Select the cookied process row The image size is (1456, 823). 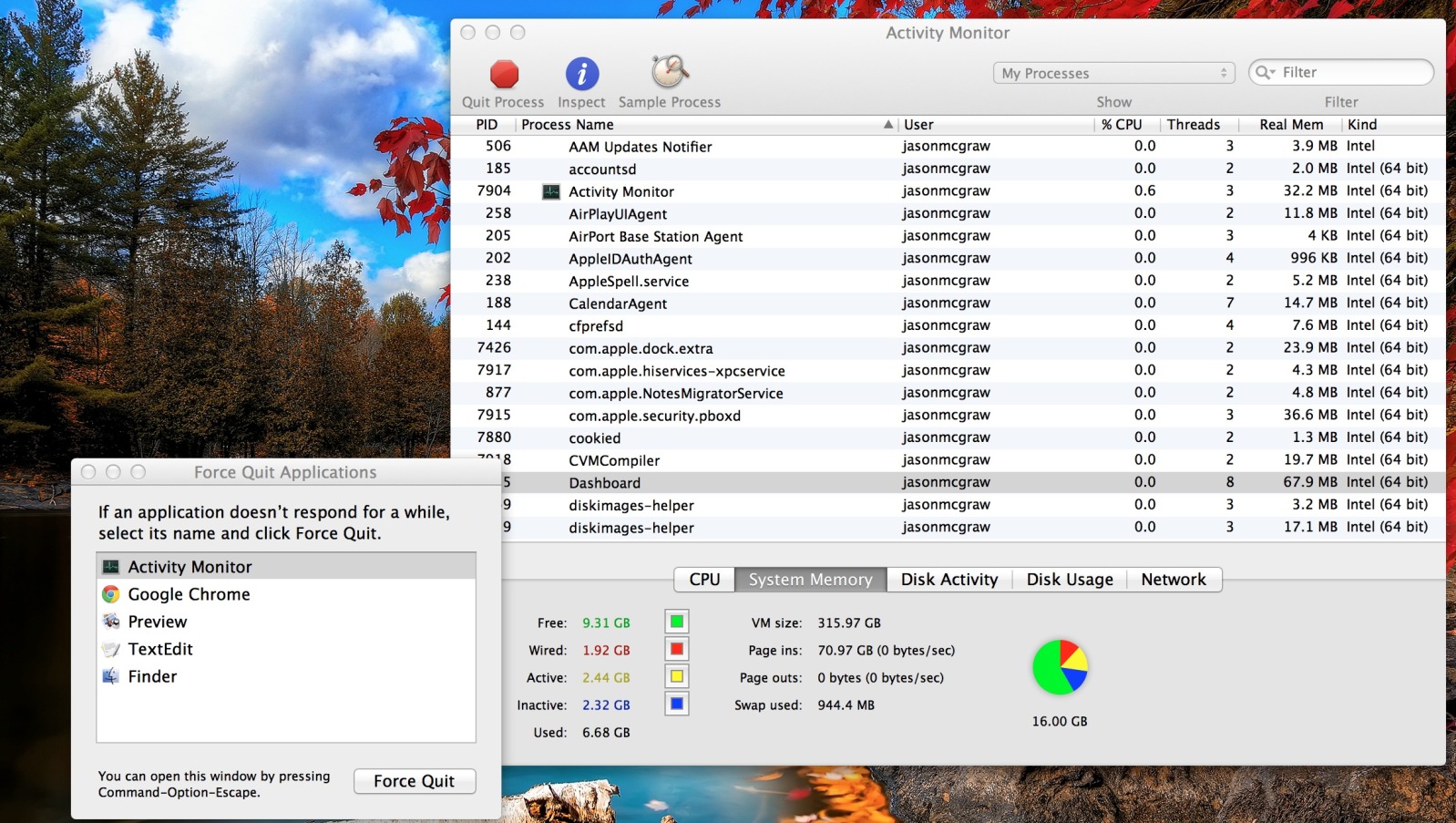point(948,437)
